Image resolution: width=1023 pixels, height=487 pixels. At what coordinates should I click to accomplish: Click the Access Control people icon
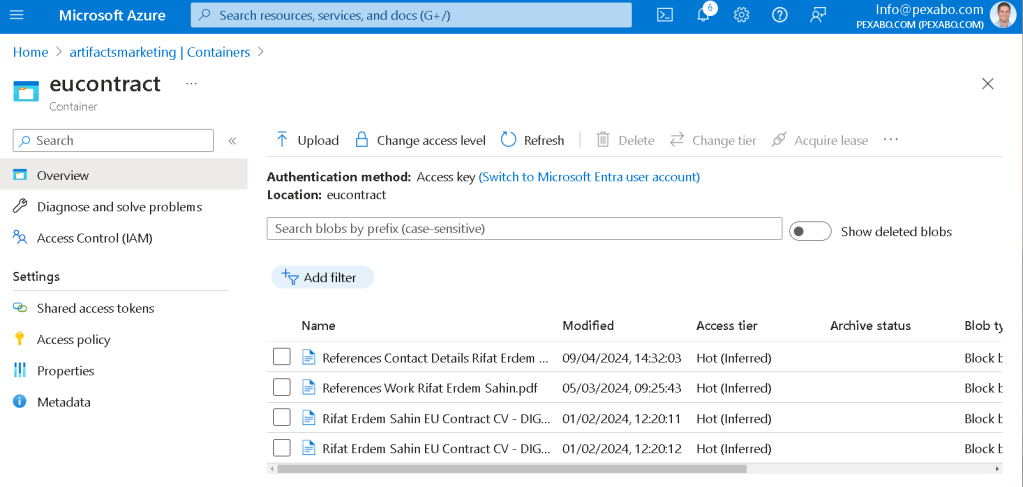(20, 238)
